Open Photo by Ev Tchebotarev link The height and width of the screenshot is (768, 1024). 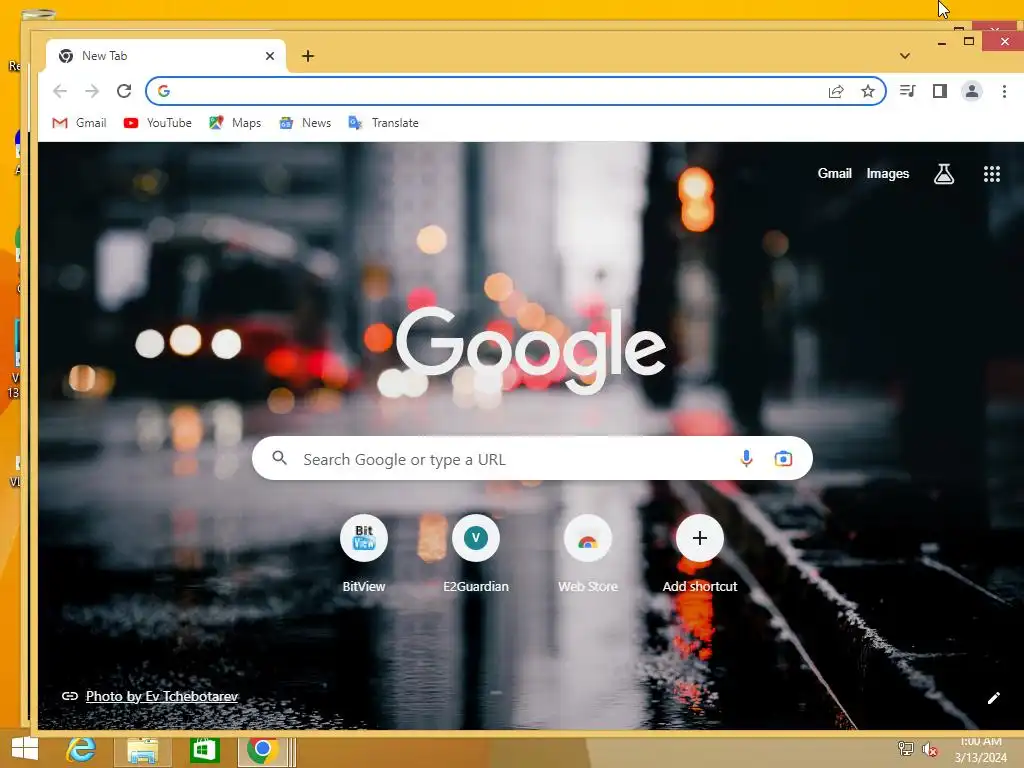(162, 696)
